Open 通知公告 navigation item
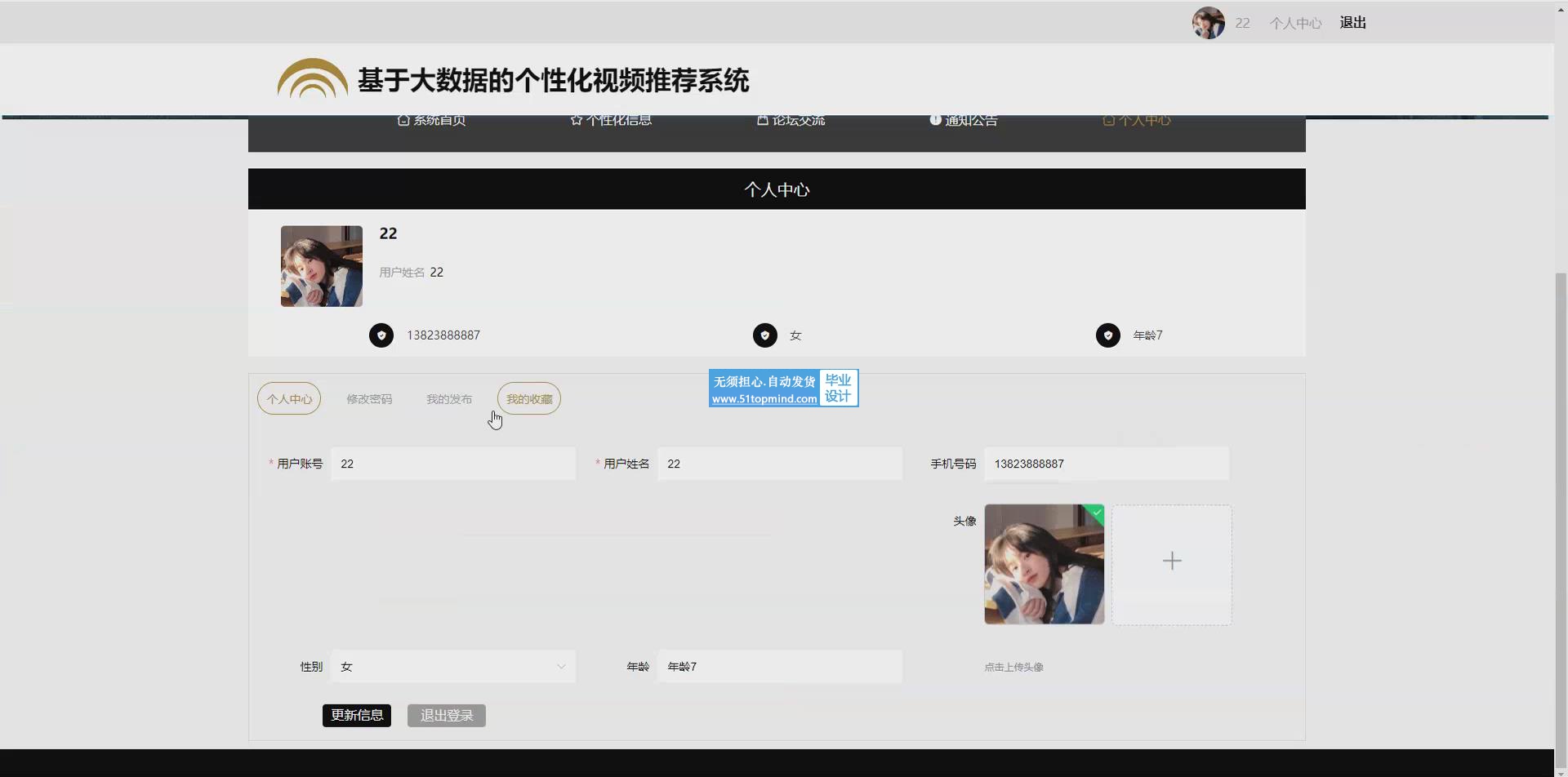The image size is (1568, 777). click(x=964, y=120)
